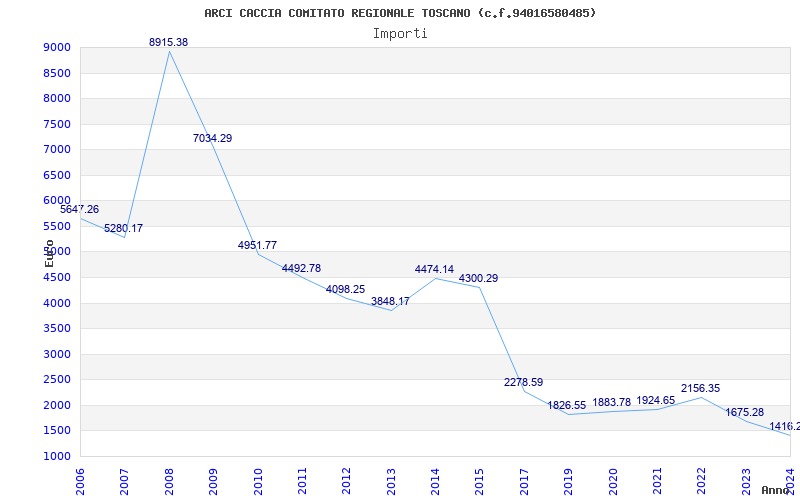This screenshot has width=800, height=500.
Task: Select the Importi subtitle
Action: [400, 34]
